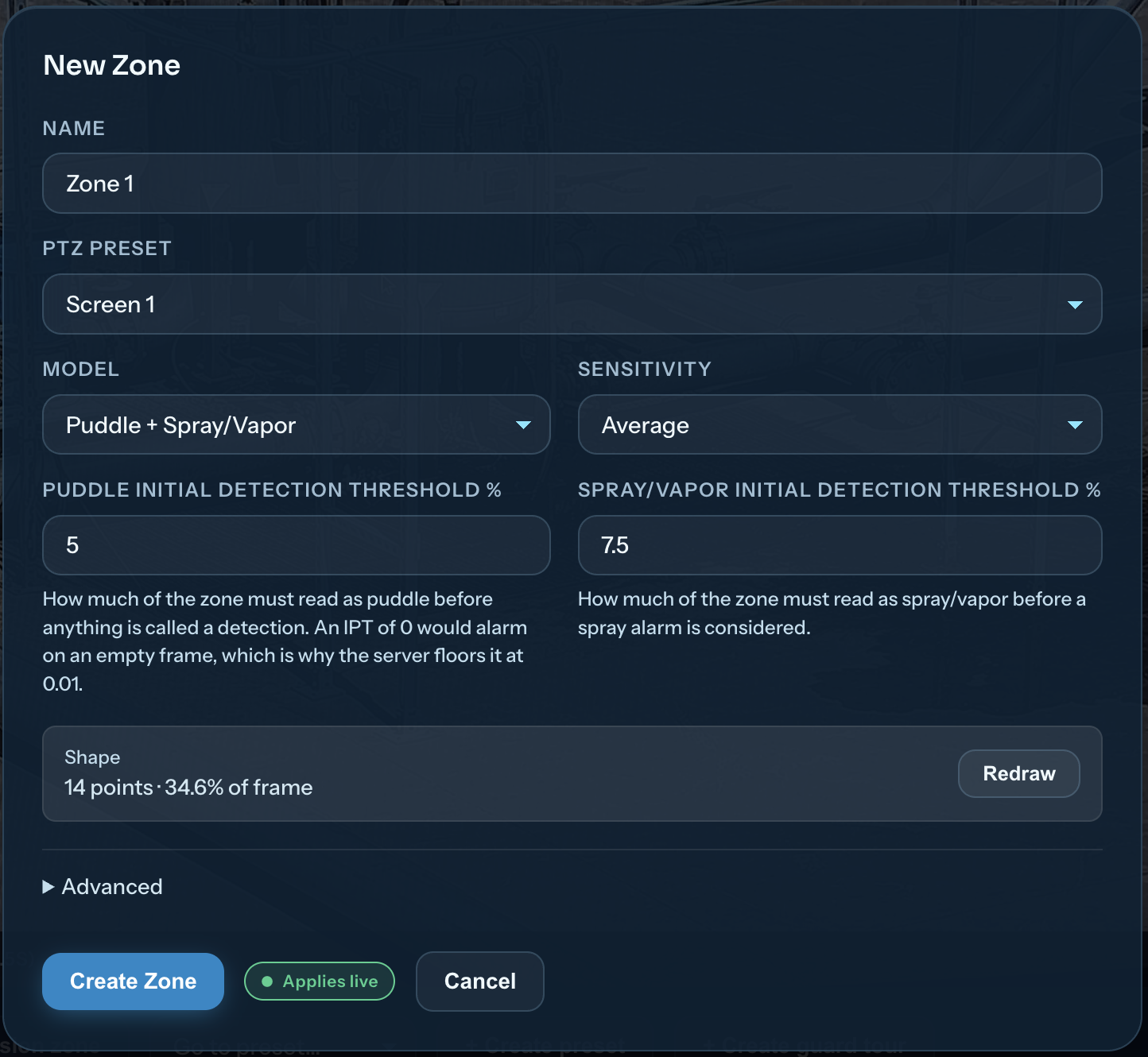Click the Name field containing Zone 1

point(572,184)
